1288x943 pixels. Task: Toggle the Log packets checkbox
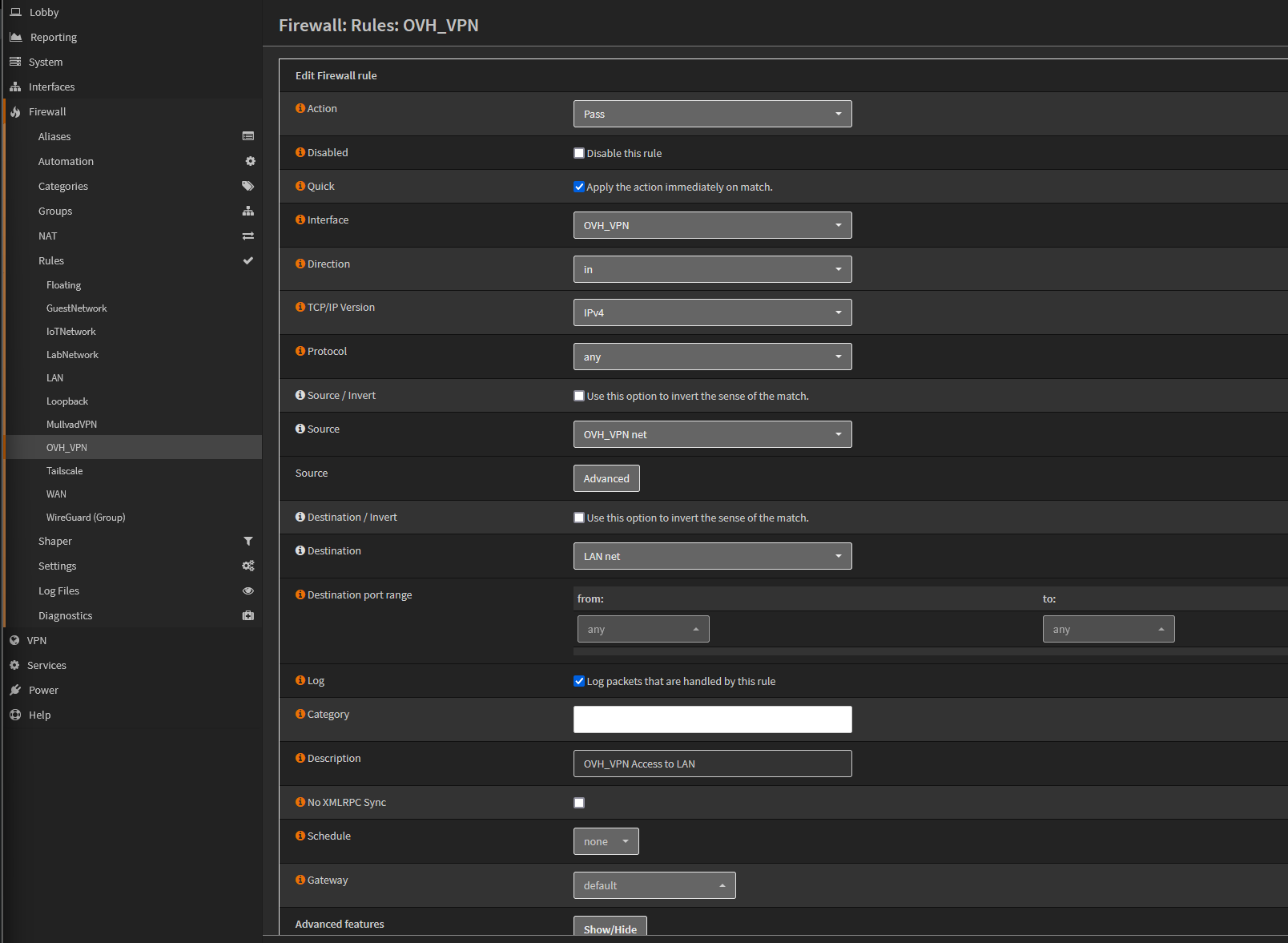[579, 681]
